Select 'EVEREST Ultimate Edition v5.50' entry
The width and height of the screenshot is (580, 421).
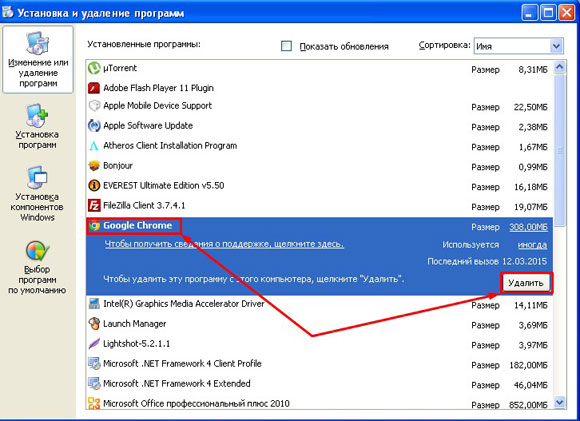click(164, 185)
